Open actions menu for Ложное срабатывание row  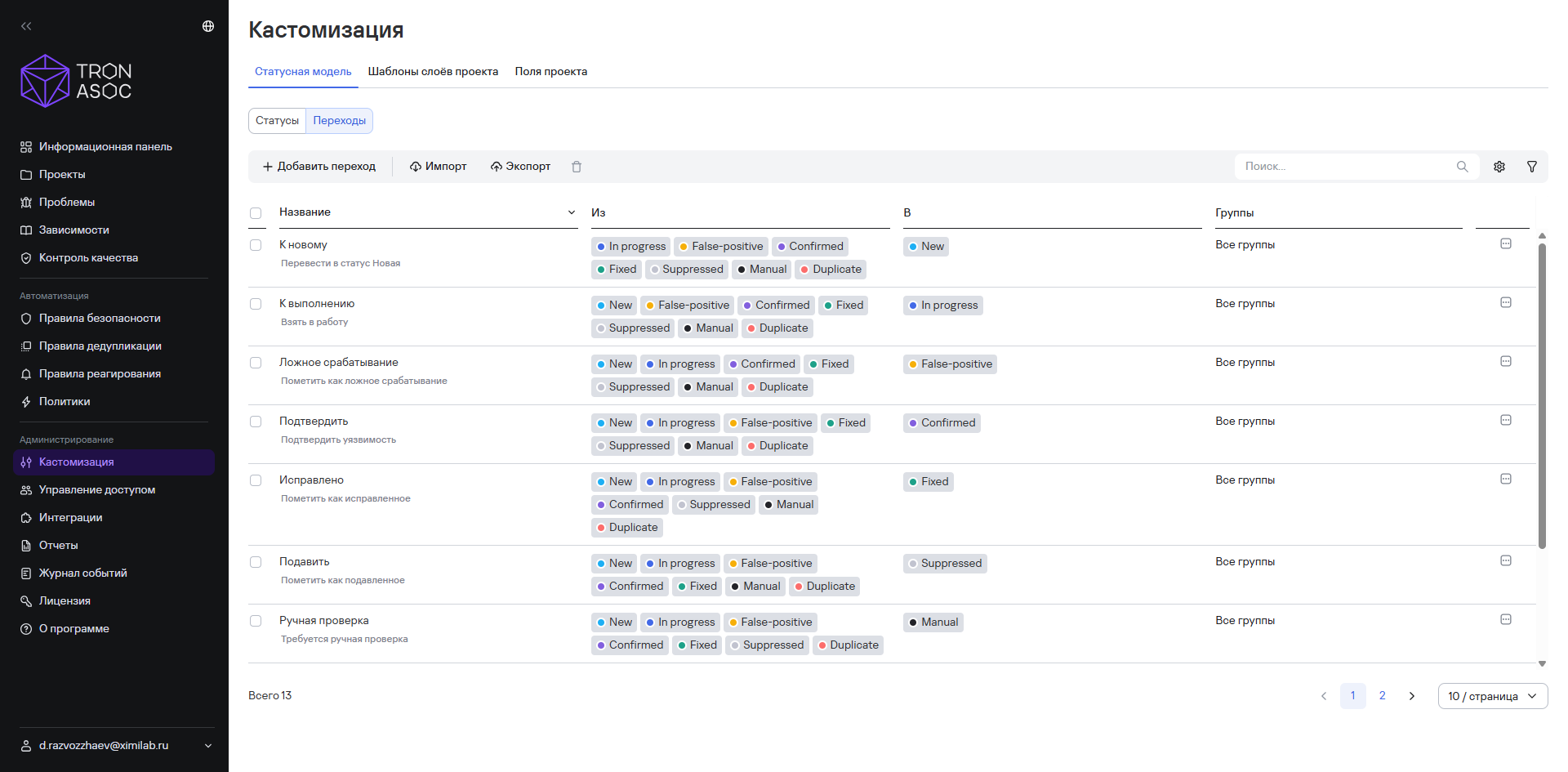(x=1506, y=361)
